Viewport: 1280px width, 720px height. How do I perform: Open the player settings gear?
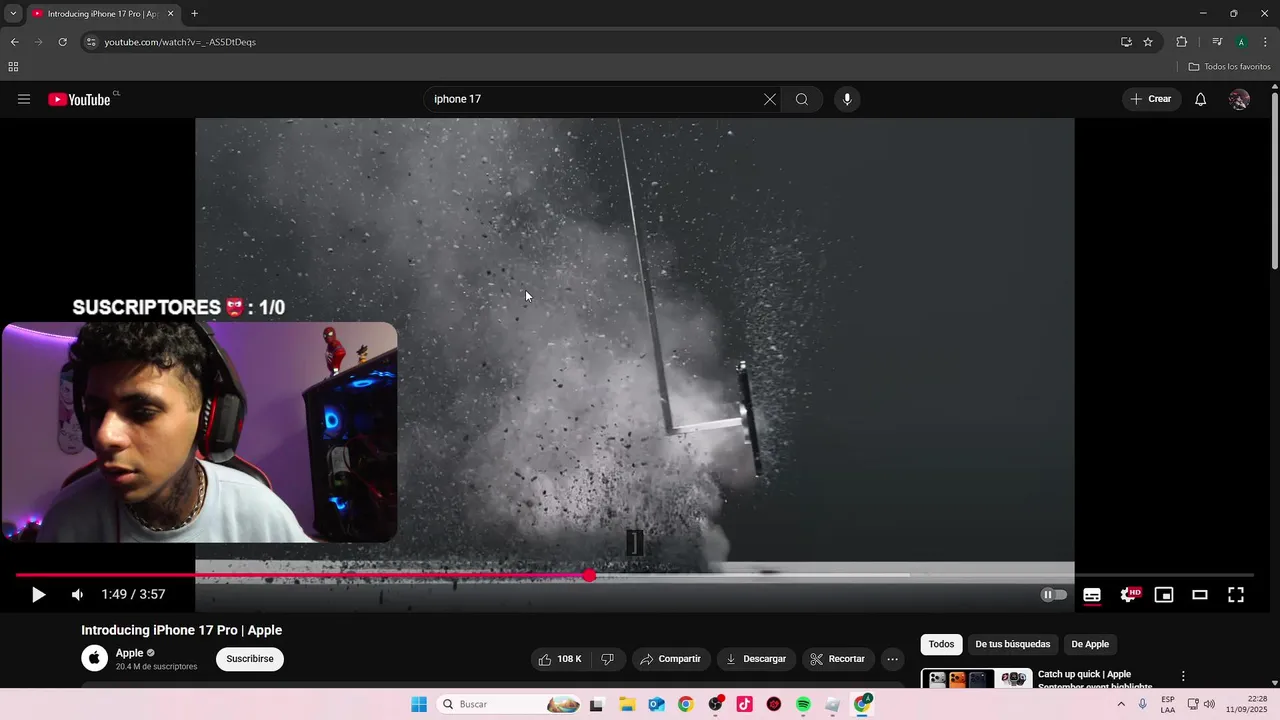pyautogui.click(x=1129, y=595)
